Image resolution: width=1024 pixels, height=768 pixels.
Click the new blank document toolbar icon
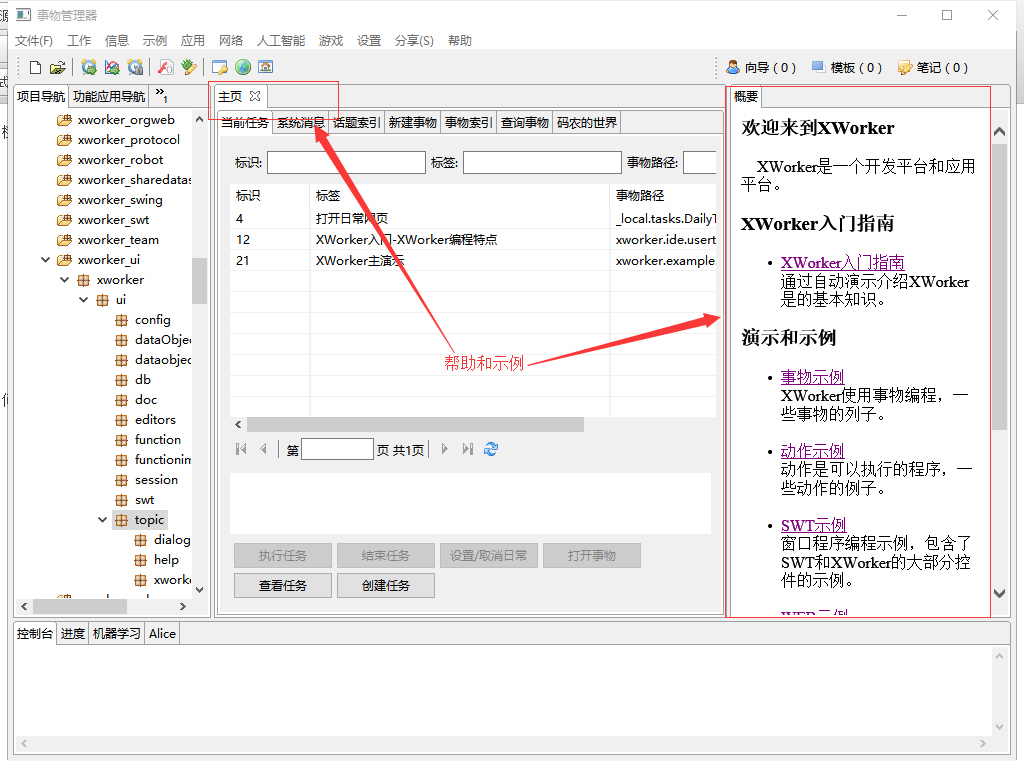pos(36,67)
